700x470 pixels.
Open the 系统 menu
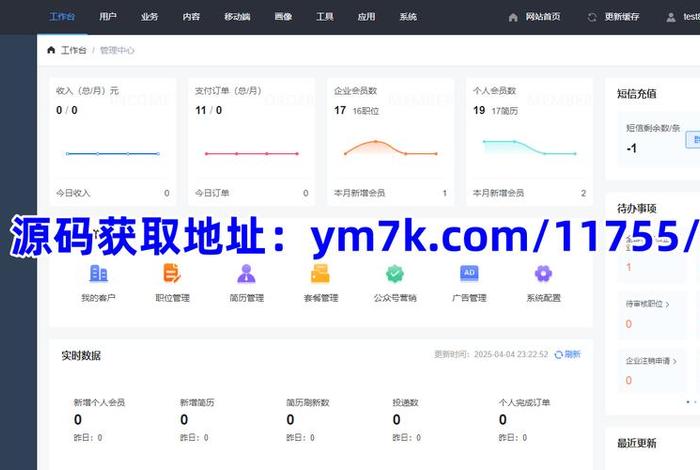point(408,17)
